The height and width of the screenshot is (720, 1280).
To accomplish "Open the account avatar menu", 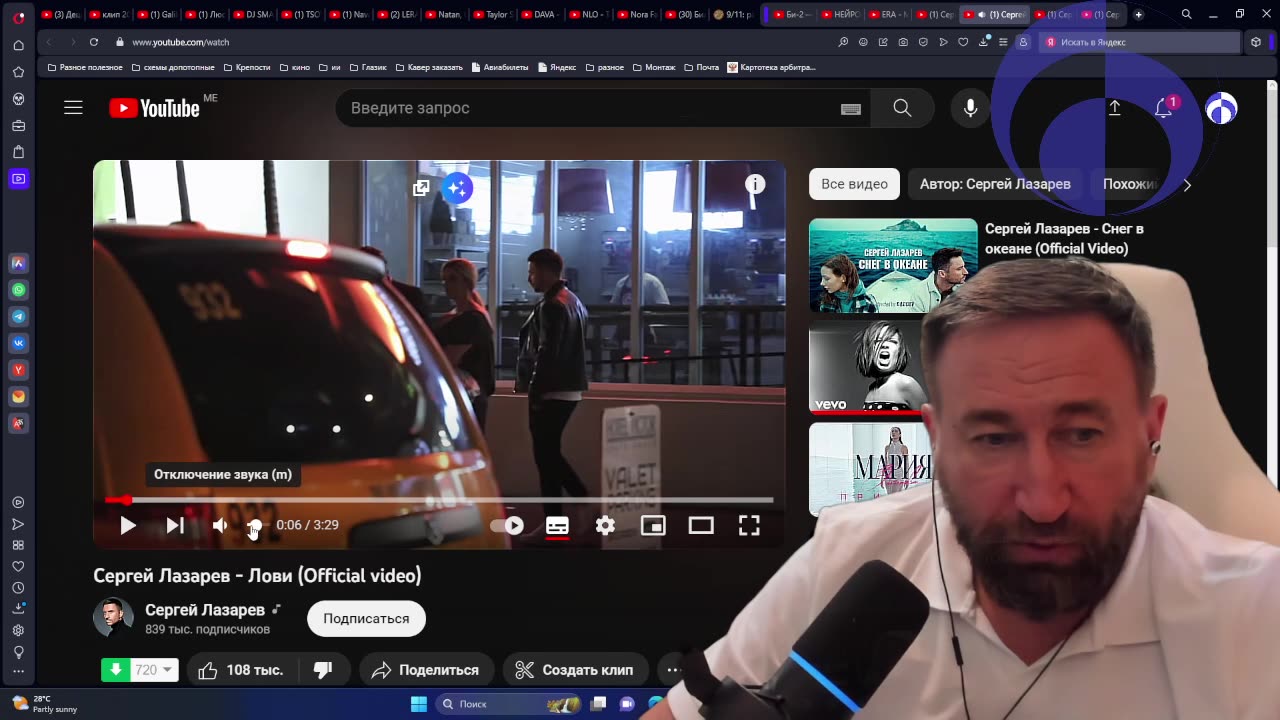I will [1221, 108].
